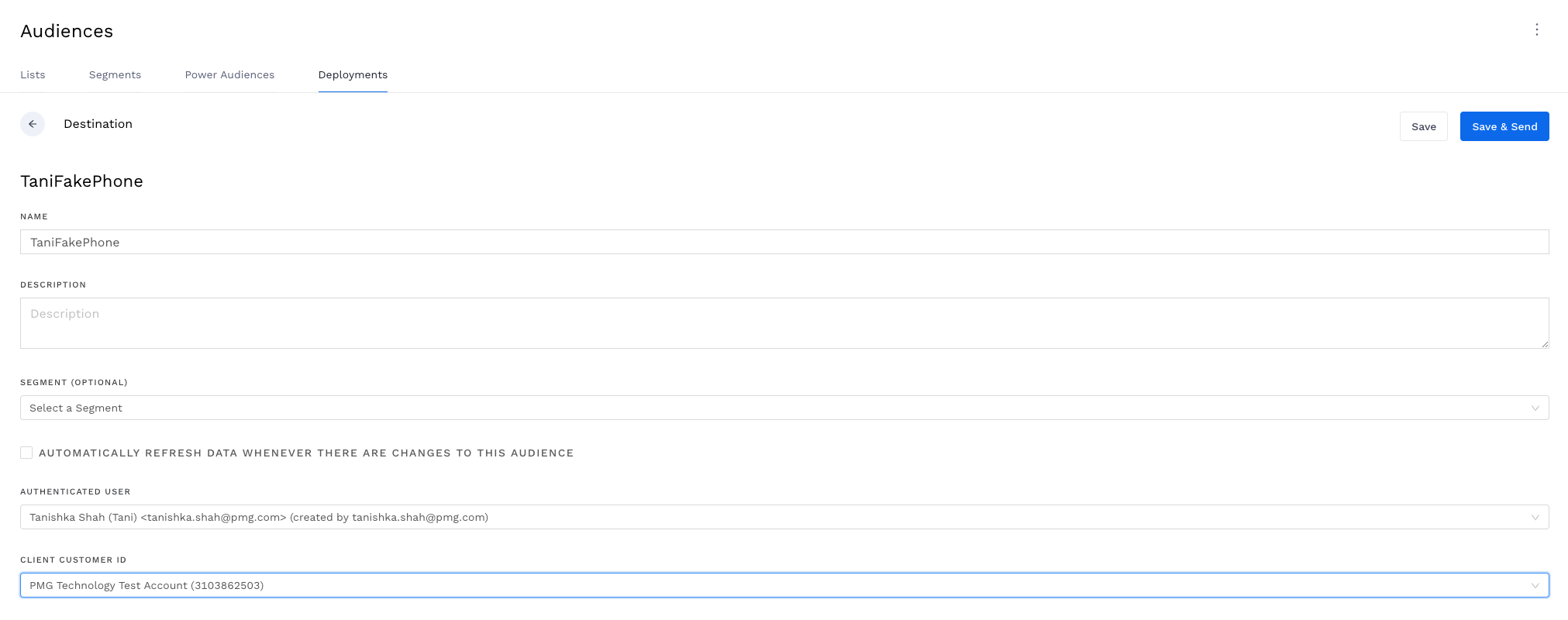This screenshot has height=620, width=1568.
Task: Click the Save & Send button
Action: (x=1504, y=126)
